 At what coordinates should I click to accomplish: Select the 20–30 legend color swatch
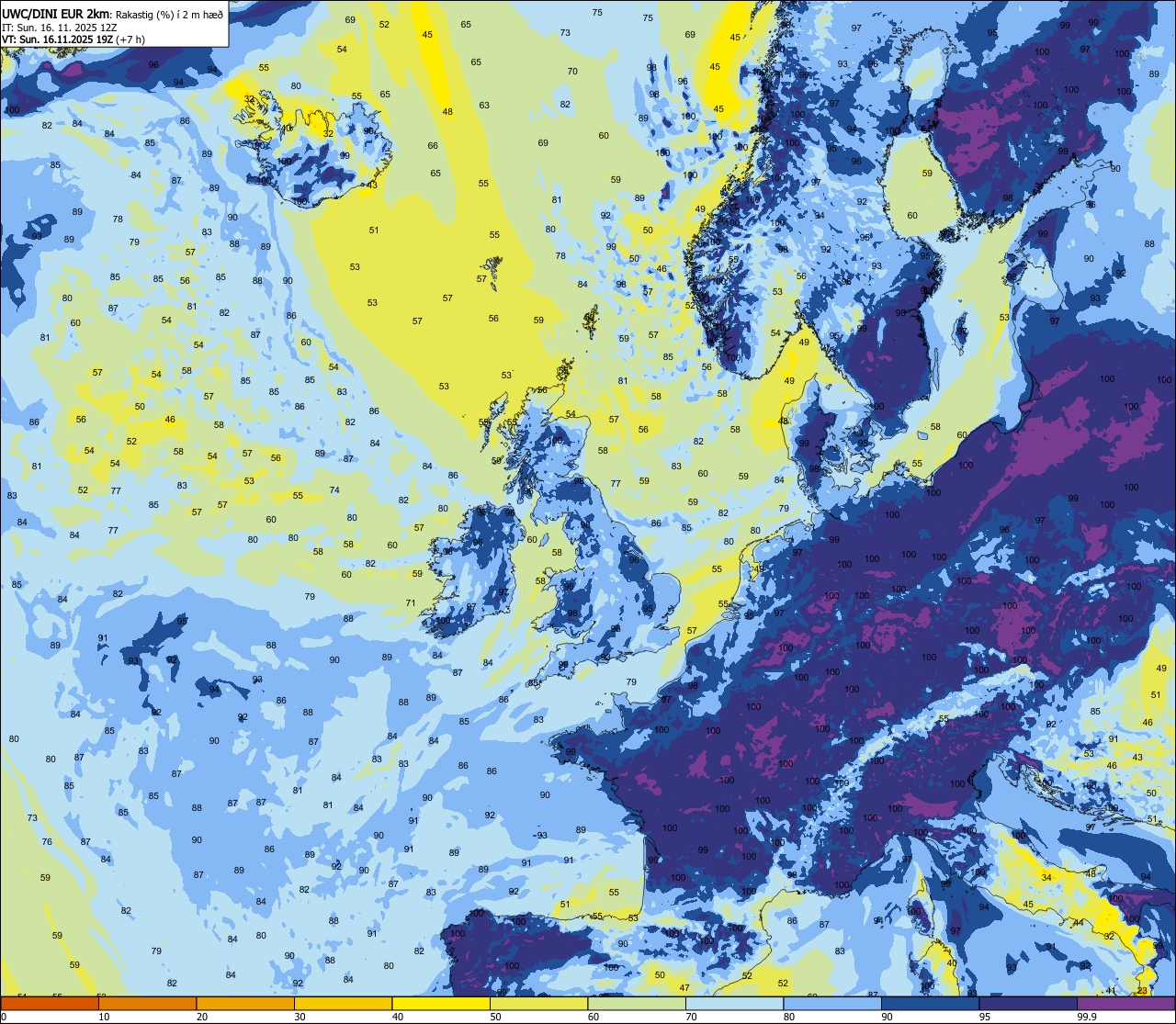click(245, 1003)
